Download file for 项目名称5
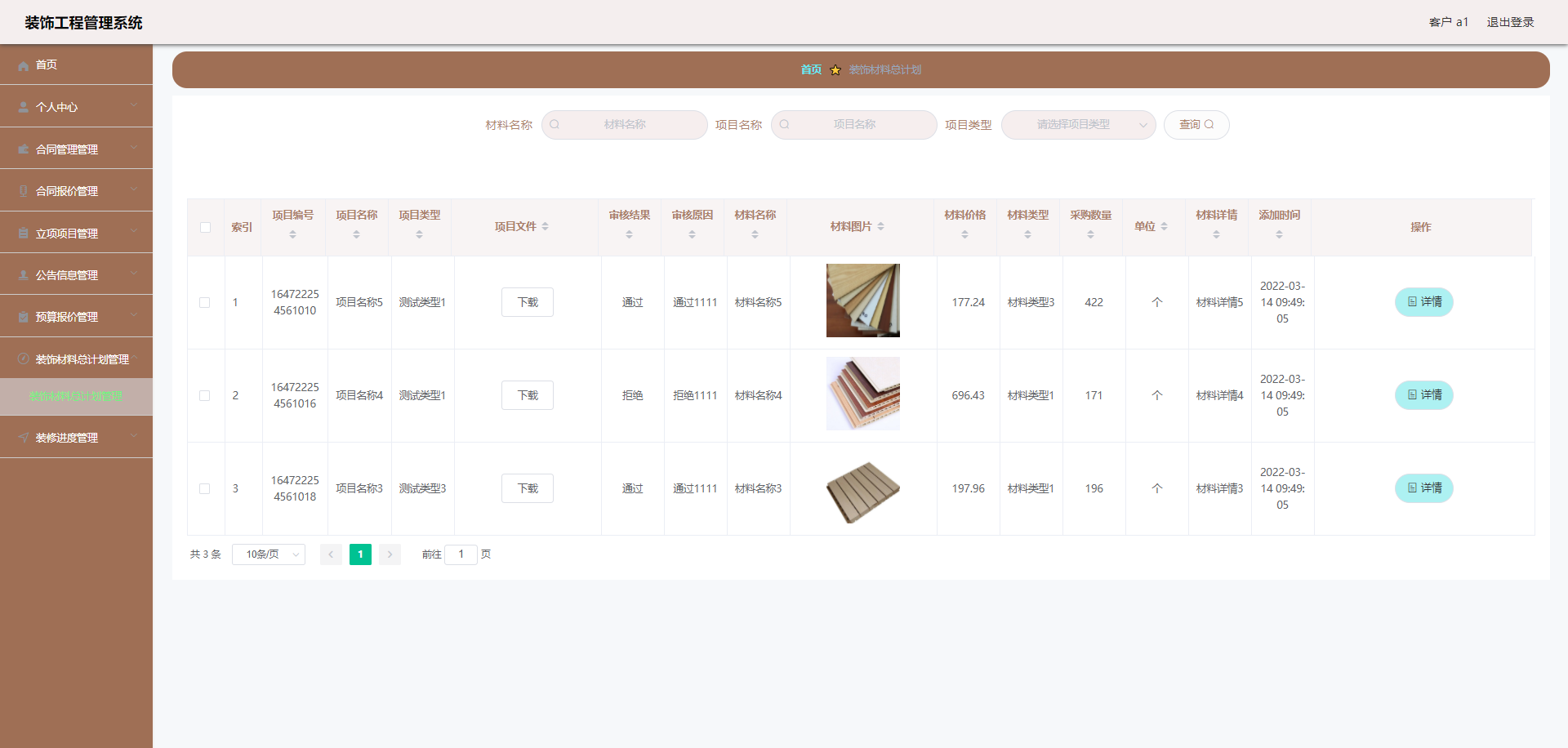1568x748 pixels. 528,302
